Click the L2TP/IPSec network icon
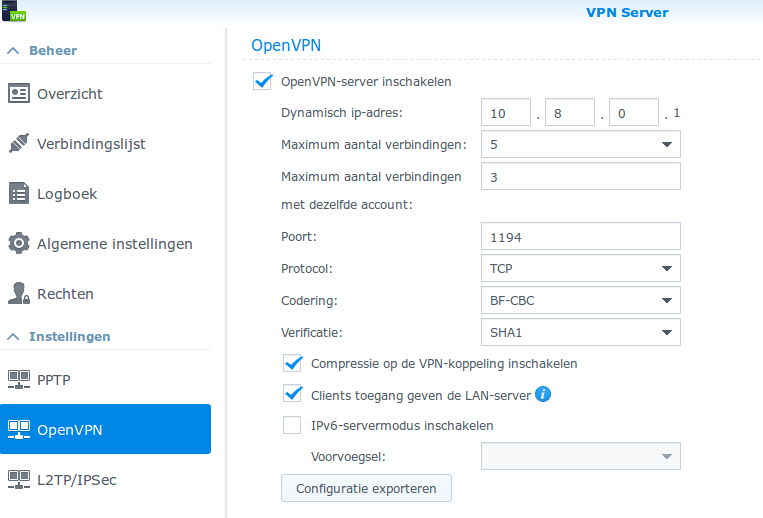This screenshot has height=518, width=763. pos(19,480)
